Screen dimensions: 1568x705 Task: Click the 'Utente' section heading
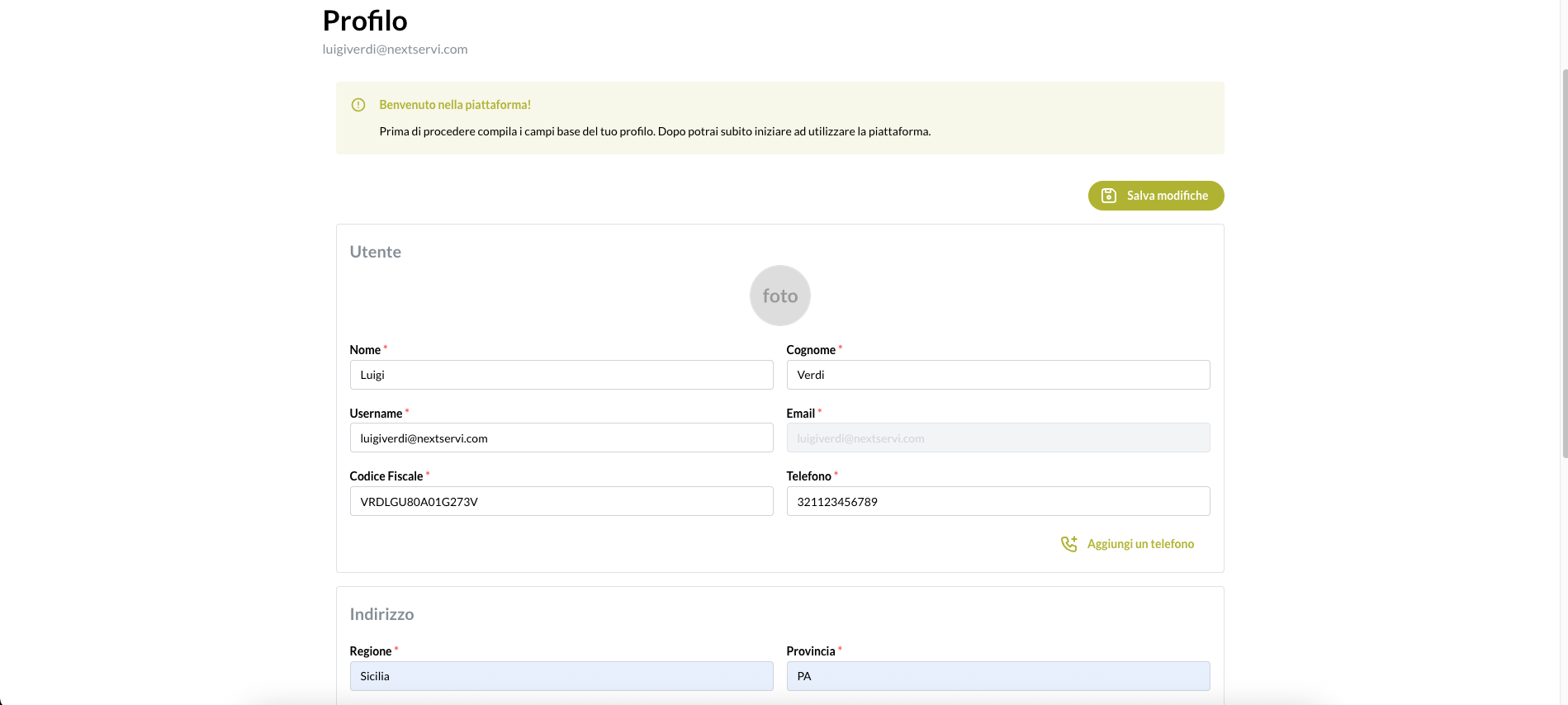point(376,253)
